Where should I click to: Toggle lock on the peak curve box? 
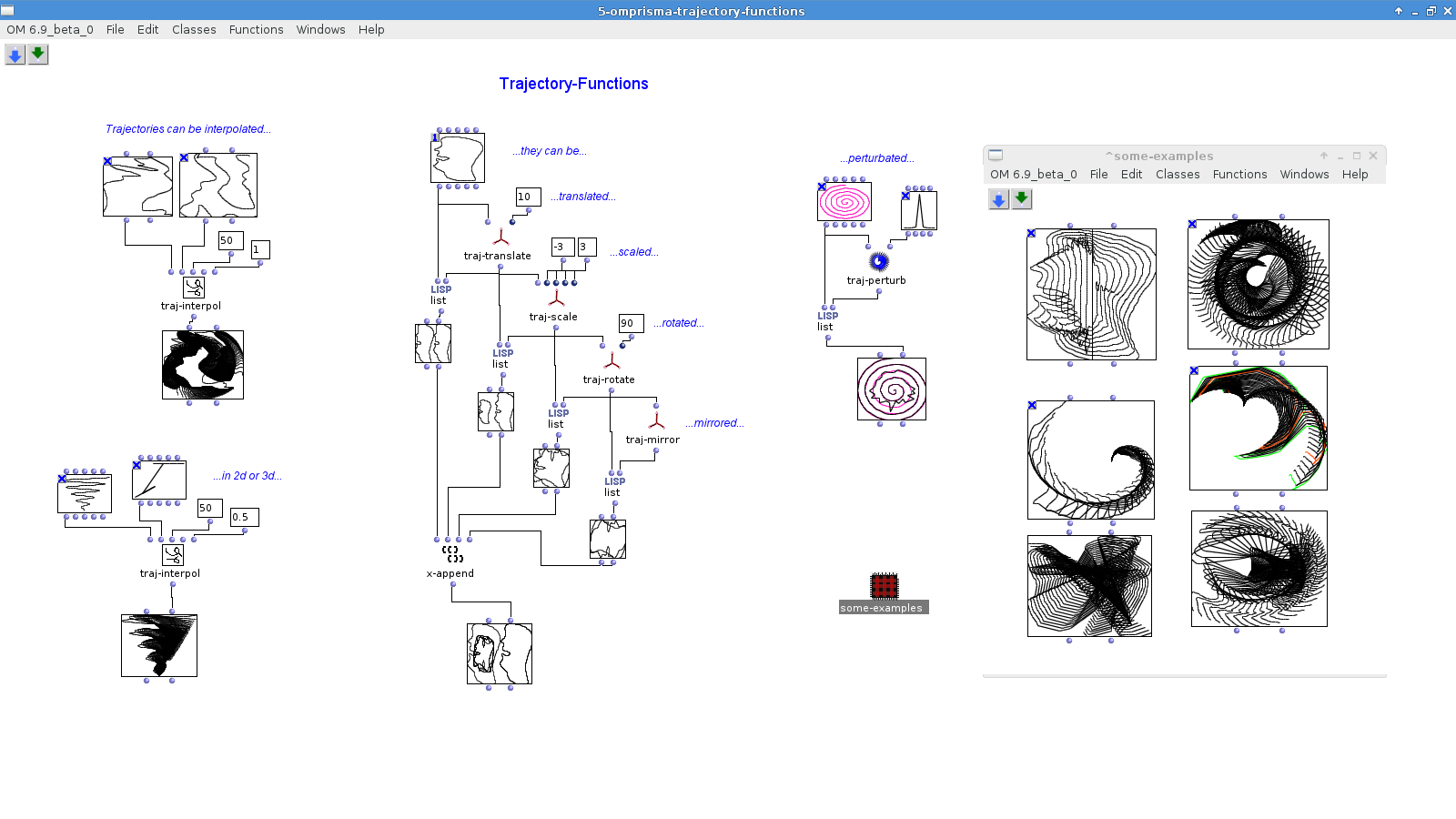[905, 196]
